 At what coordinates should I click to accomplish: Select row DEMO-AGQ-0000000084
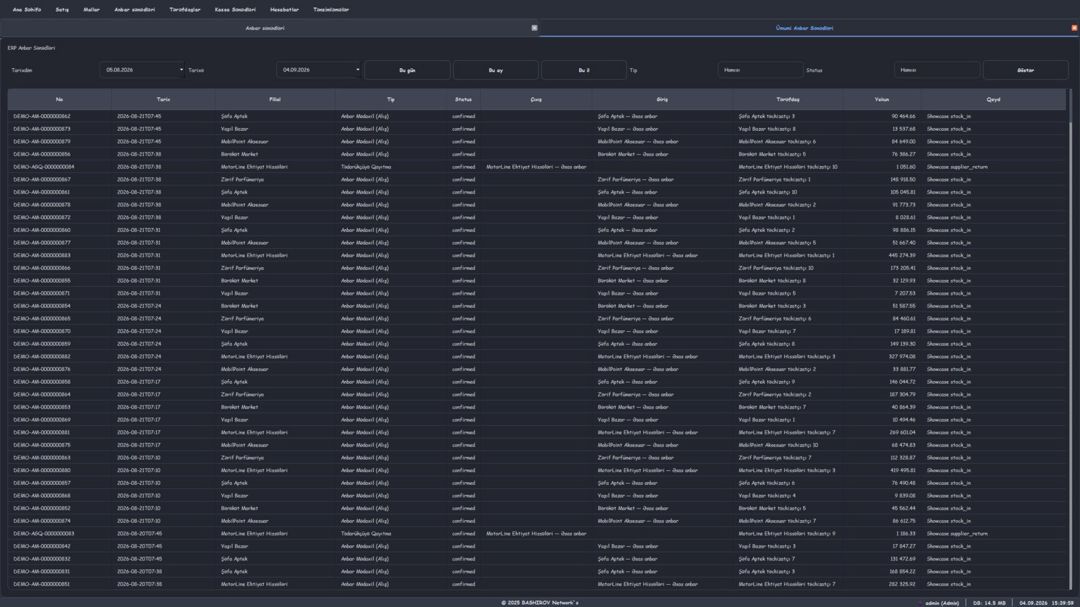point(537,167)
